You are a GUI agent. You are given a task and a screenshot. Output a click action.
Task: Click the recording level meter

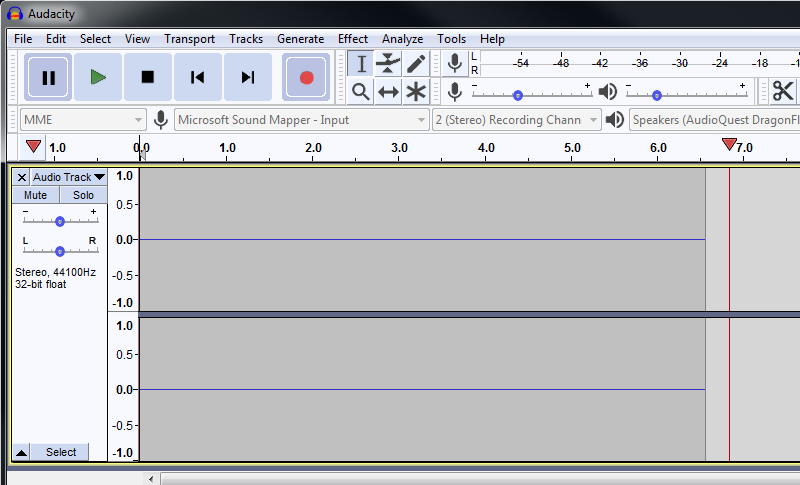click(x=639, y=64)
